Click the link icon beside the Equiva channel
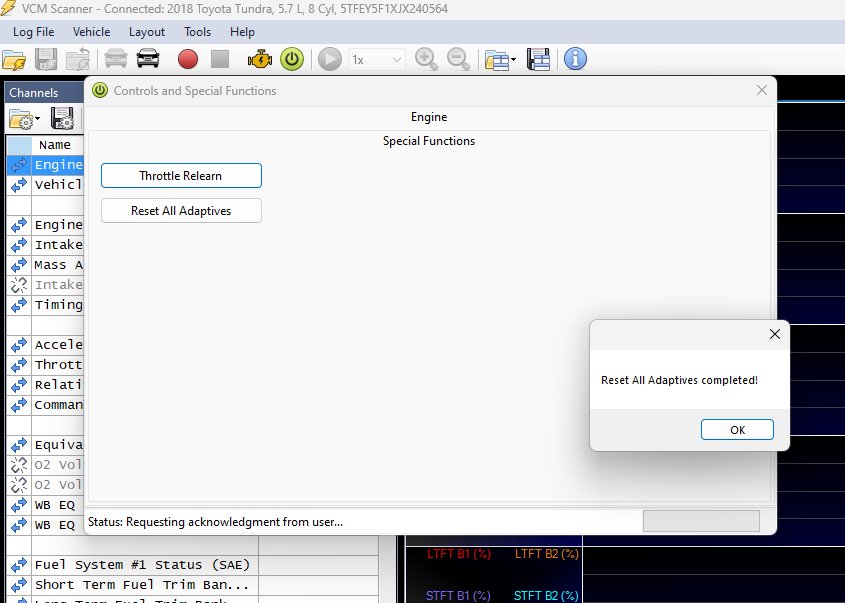Viewport: 845px width, 603px height. [19, 445]
